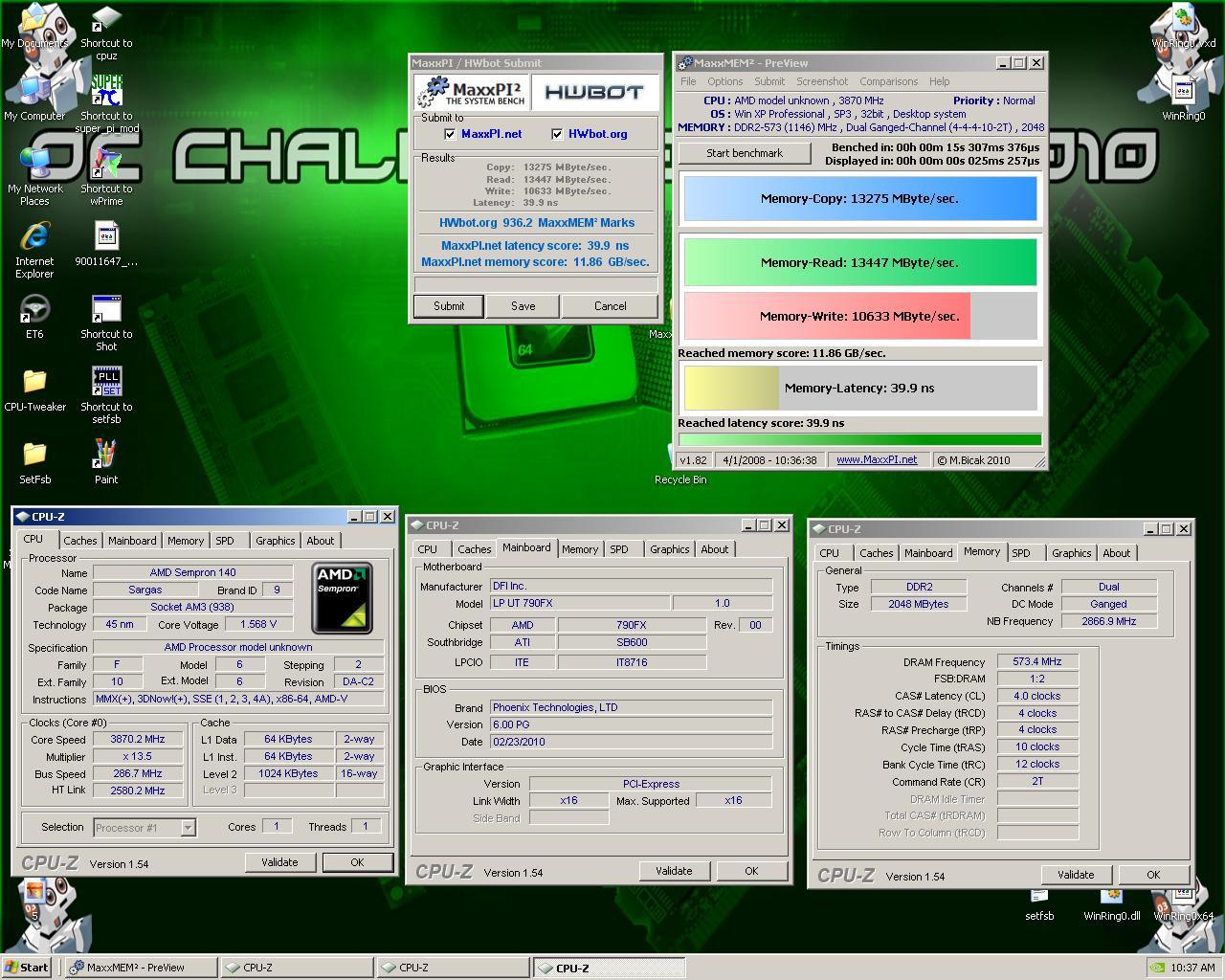Toggle the HWbot.org submit checkbox
Screen dimensions: 1225x980
coord(557,135)
